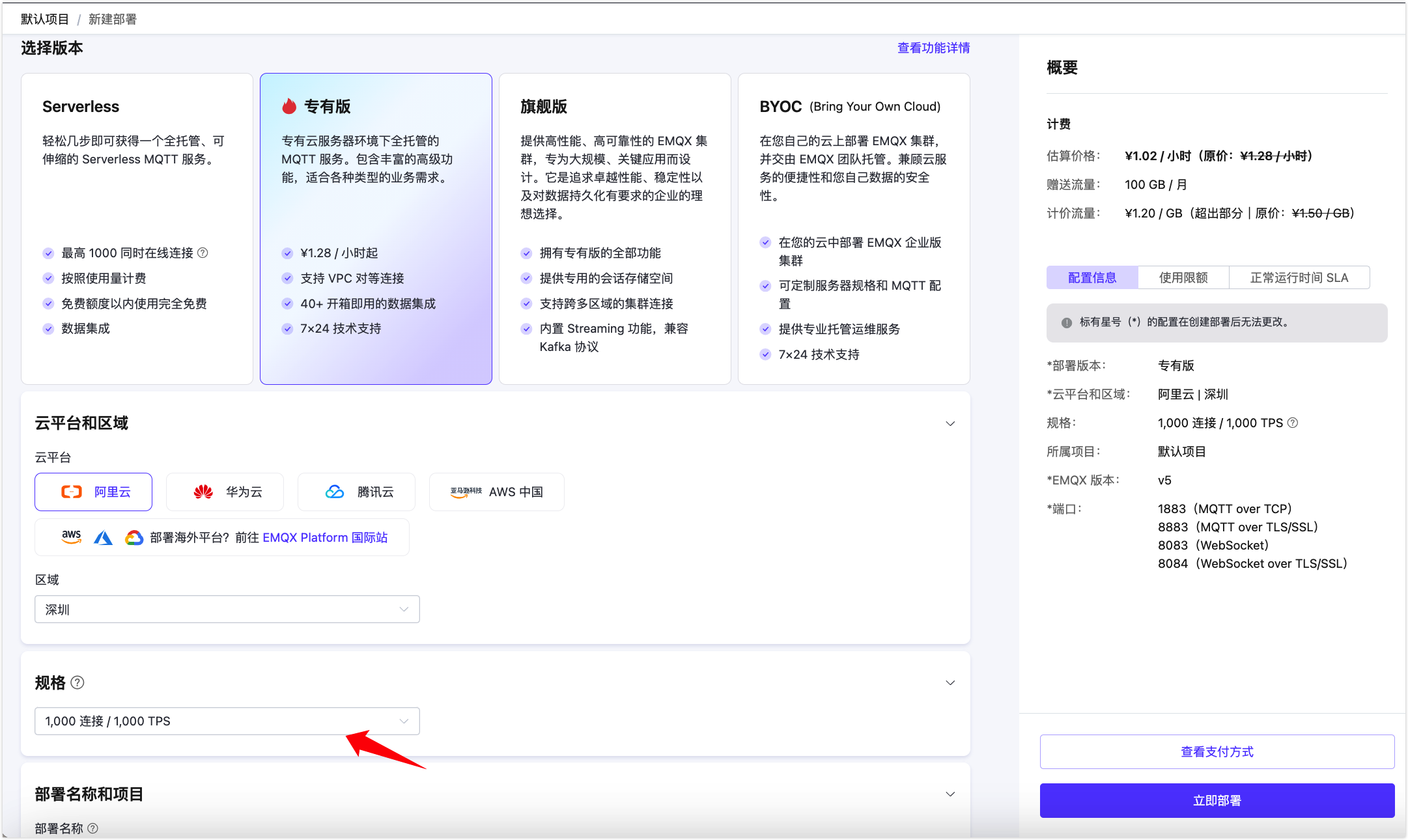Click the 8083 (WebSocket) port entry
This screenshot has height=840, width=1408.
pos(1213,545)
